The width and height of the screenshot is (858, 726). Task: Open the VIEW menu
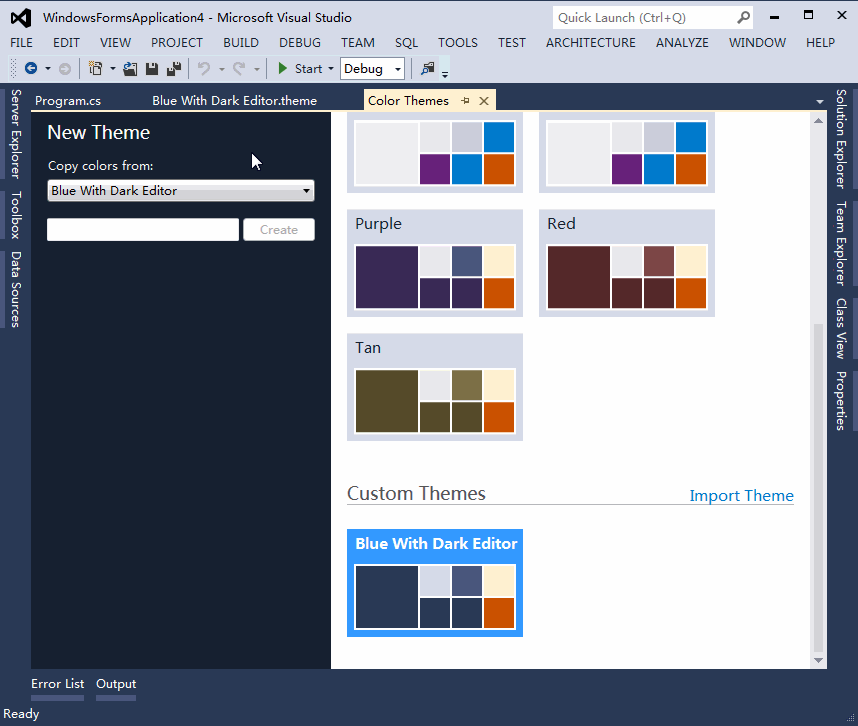pyautogui.click(x=115, y=43)
